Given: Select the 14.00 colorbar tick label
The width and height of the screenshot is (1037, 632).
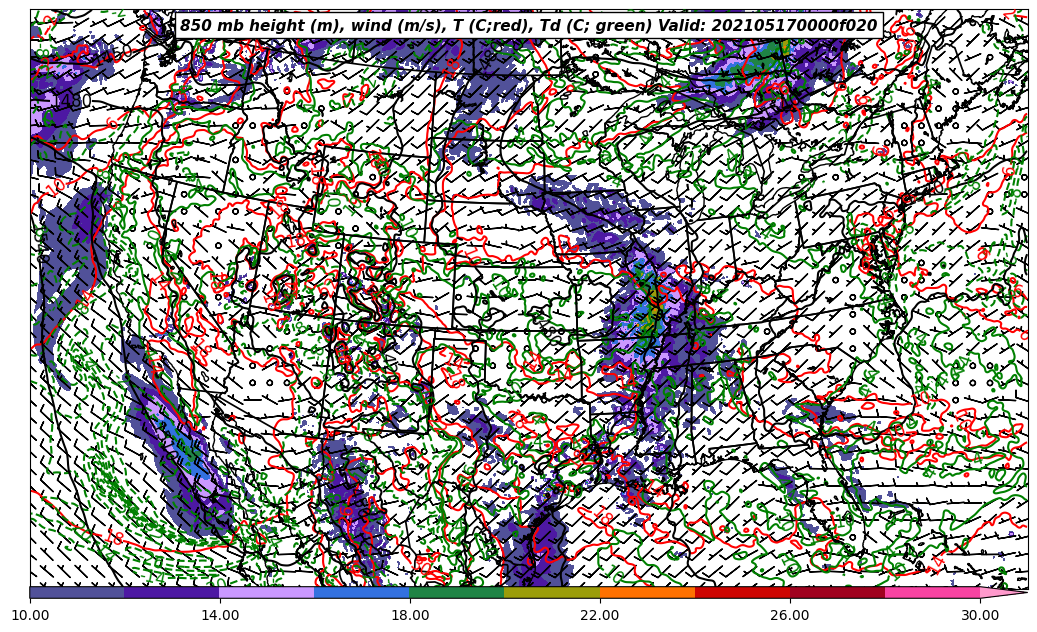Looking at the screenshot, I should click(220, 616).
